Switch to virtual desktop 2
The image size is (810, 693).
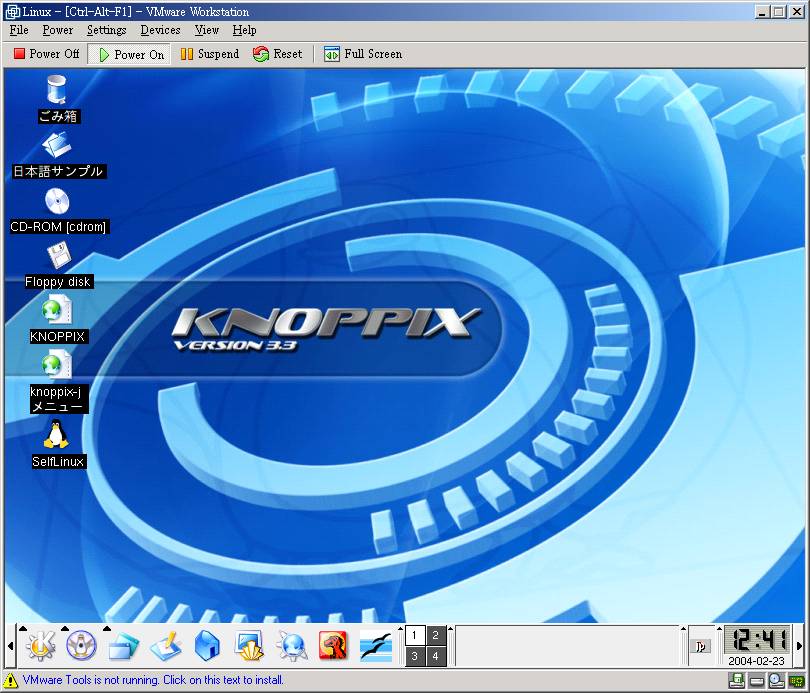(435, 636)
